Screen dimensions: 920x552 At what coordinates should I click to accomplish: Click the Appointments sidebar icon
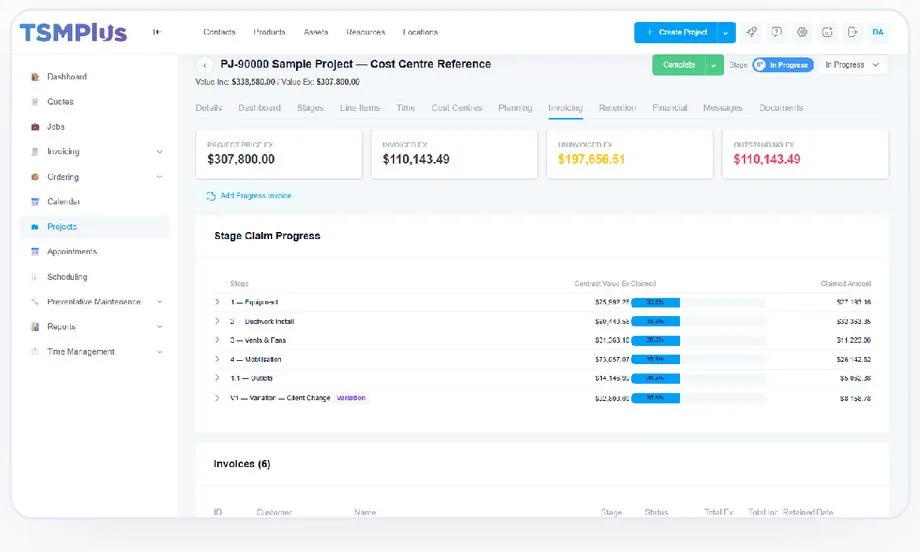coord(35,252)
